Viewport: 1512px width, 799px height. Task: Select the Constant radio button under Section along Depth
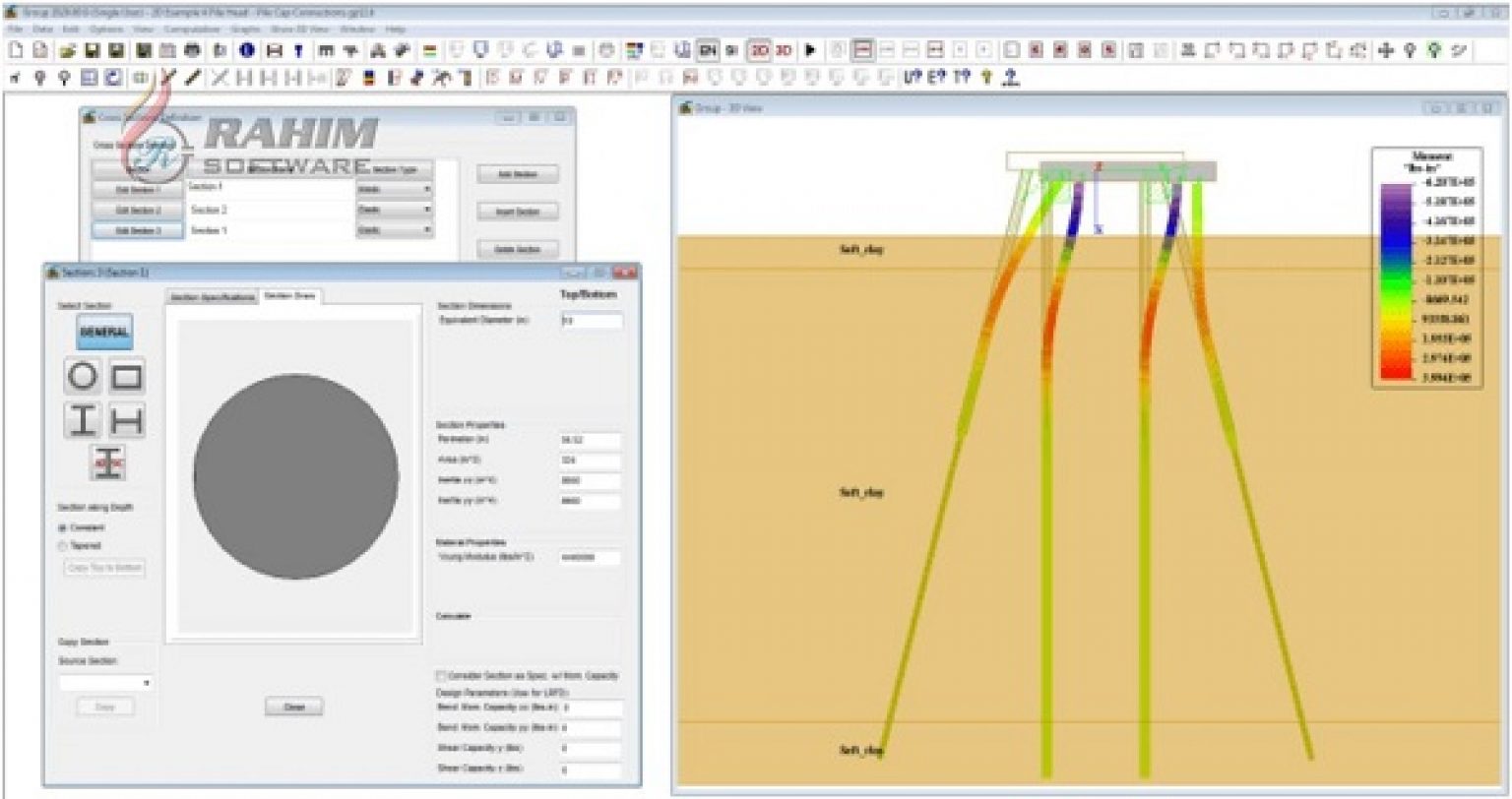pos(61,527)
